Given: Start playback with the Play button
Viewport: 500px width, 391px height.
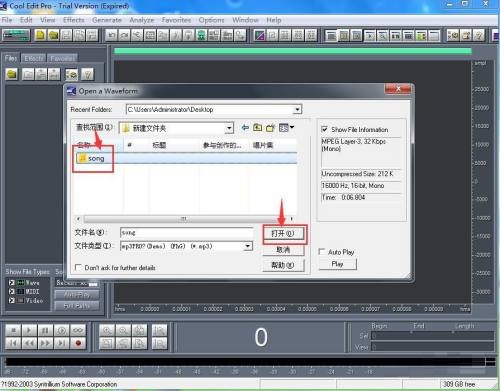Looking at the screenshot, I should point(29,330).
